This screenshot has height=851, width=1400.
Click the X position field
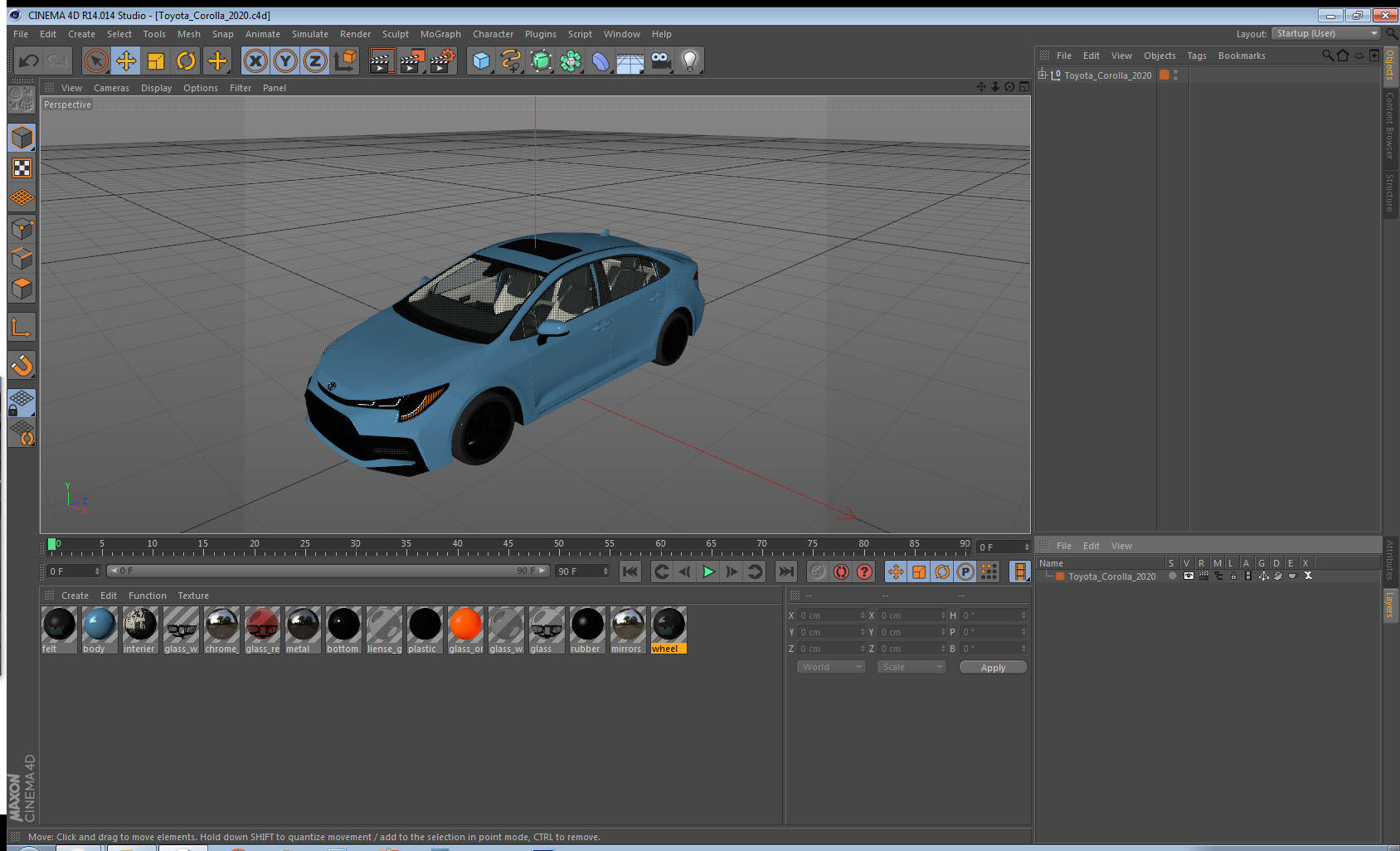(x=832, y=615)
